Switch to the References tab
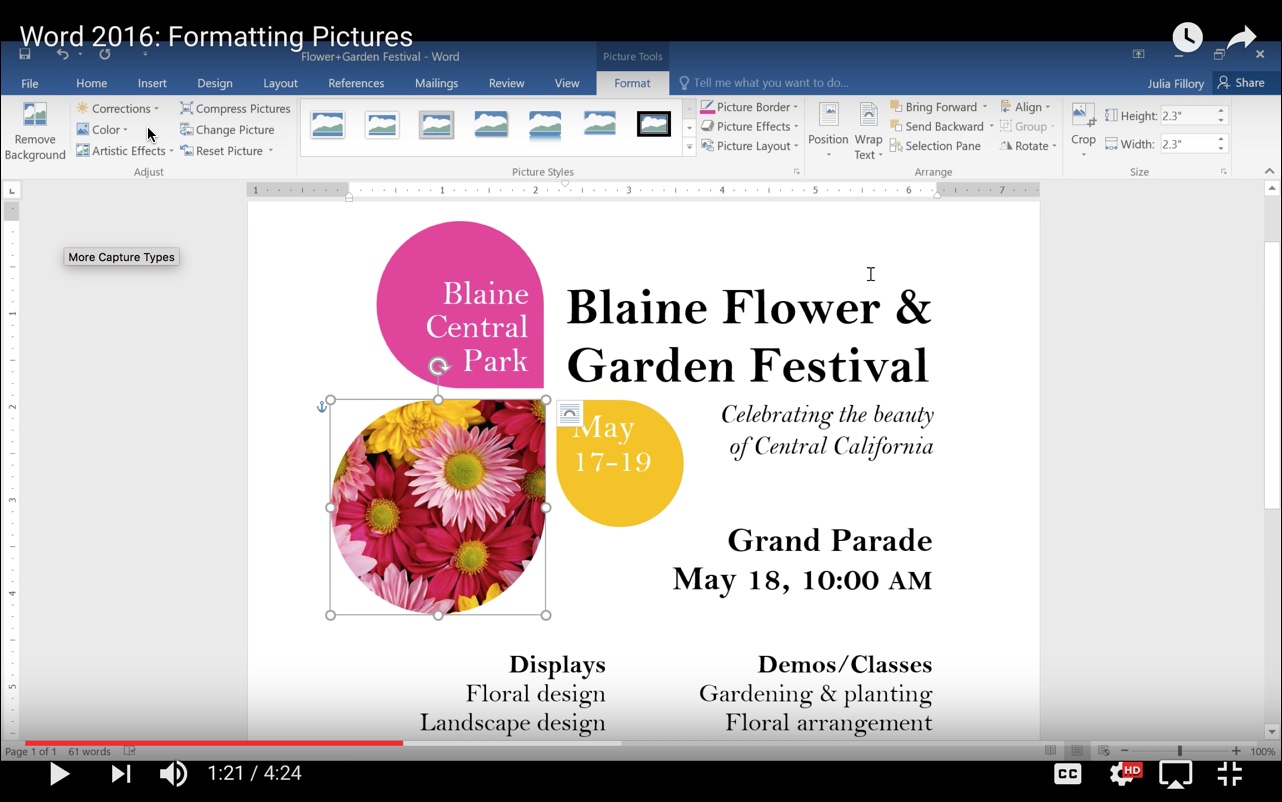1282x802 pixels. (356, 83)
